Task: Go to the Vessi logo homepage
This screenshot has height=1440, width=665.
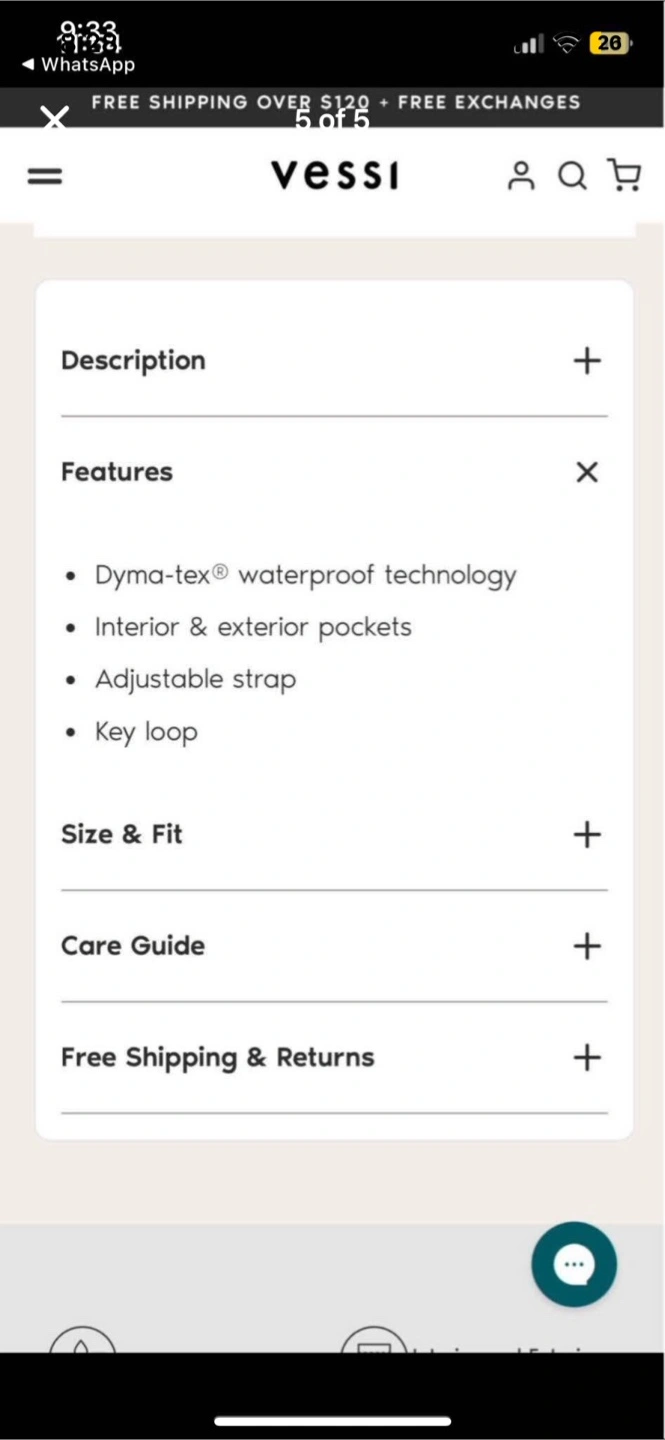Action: (x=335, y=175)
